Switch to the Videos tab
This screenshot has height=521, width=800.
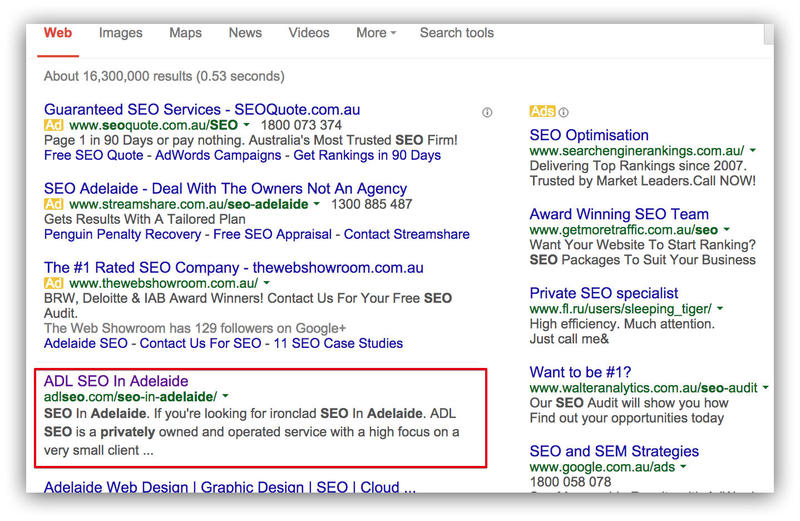pyautogui.click(x=309, y=33)
